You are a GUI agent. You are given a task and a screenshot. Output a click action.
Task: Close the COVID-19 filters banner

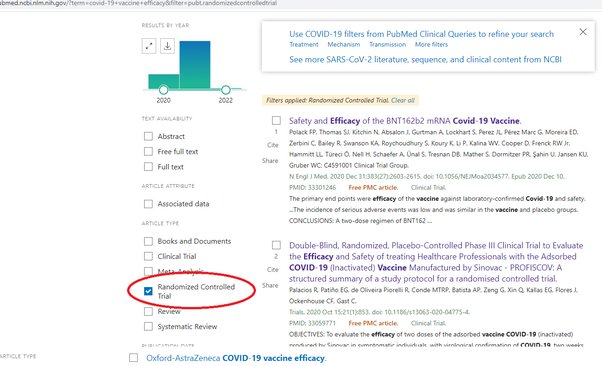click(583, 32)
